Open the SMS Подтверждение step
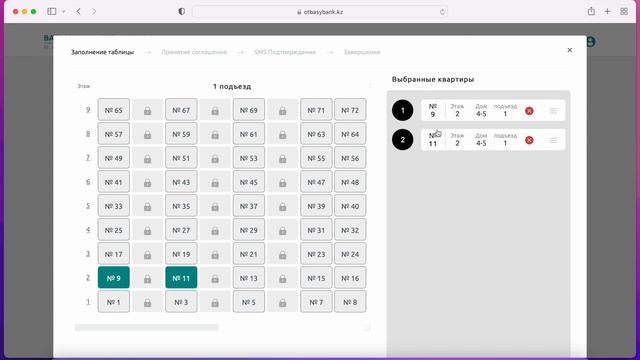The image size is (640, 360). click(x=285, y=52)
